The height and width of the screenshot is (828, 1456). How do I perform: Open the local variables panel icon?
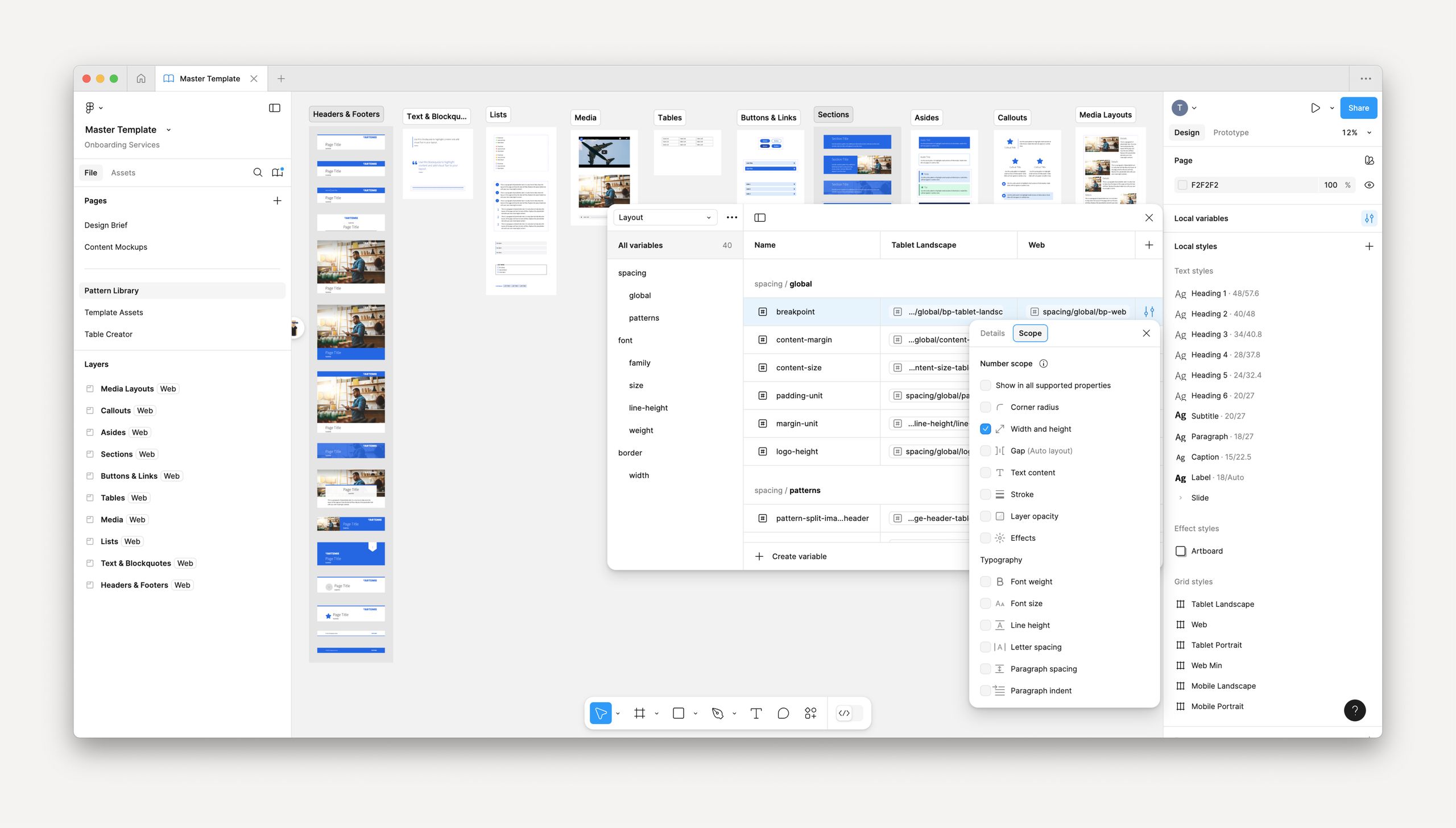click(x=1369, y=218)
